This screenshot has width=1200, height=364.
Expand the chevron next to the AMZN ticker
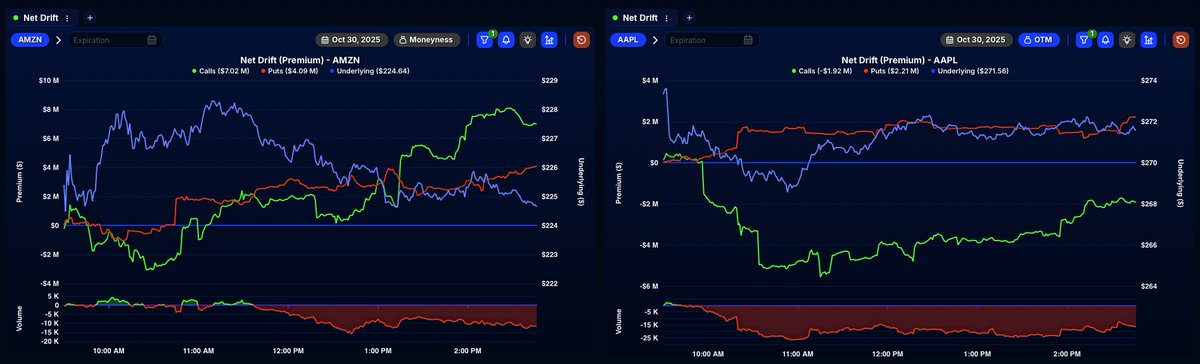click(x=58, y=40)
